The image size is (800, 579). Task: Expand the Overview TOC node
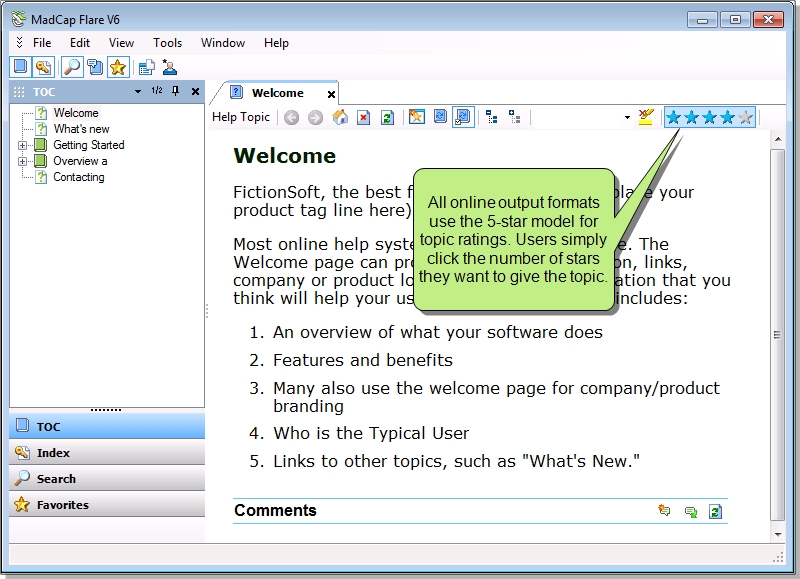23,161
